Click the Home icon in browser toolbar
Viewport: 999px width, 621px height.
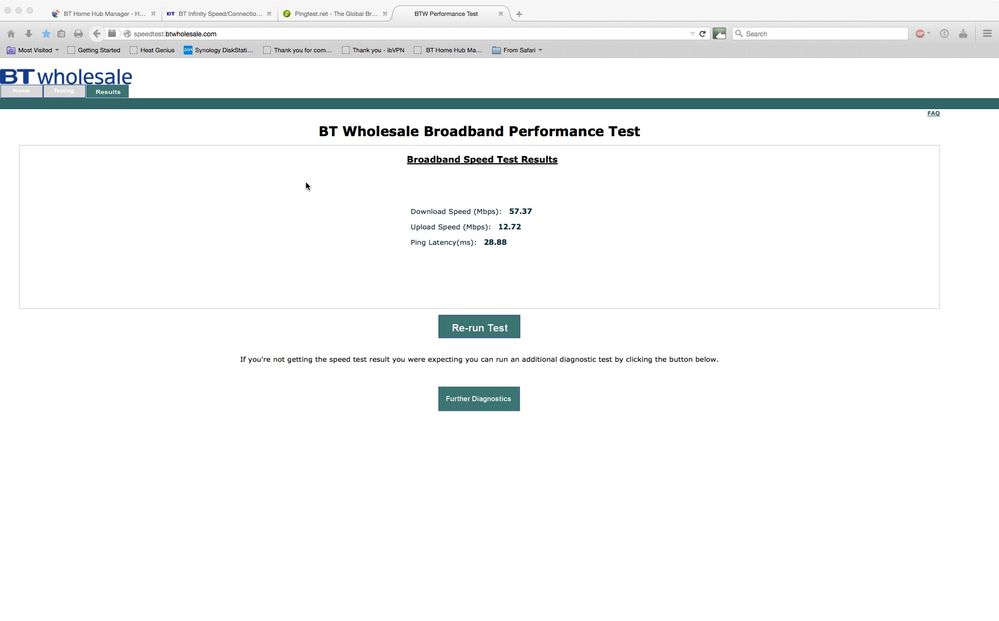click(x=11, y=34)
